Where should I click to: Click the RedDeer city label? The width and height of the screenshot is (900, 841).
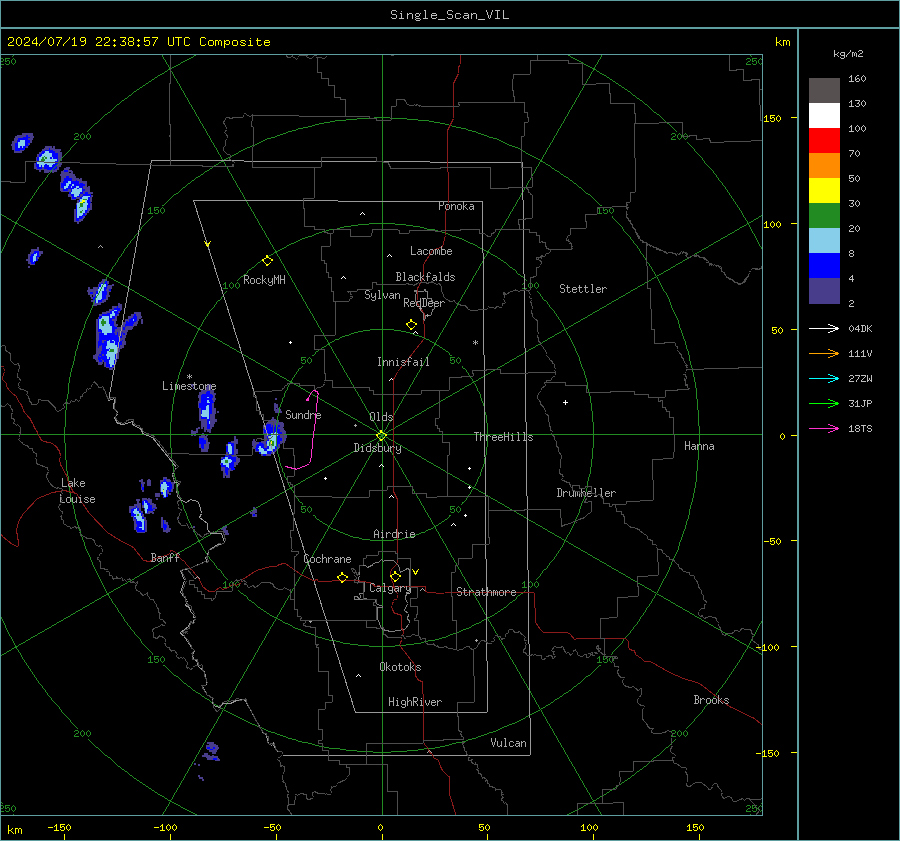tap(424, 303)
